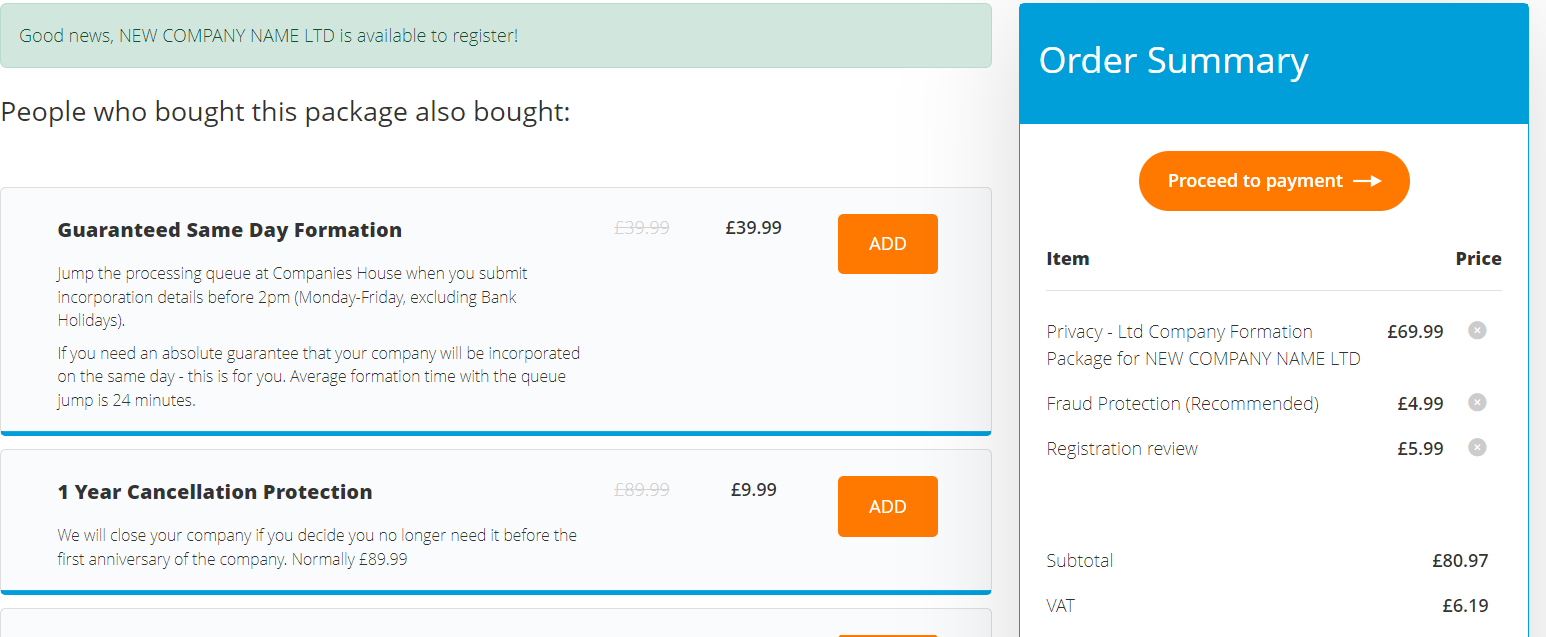The width and height of the screenshot is (1546, 637).
Task: Click the Fraud Protection (Recommended) item label
Action: coord(1182,404)
